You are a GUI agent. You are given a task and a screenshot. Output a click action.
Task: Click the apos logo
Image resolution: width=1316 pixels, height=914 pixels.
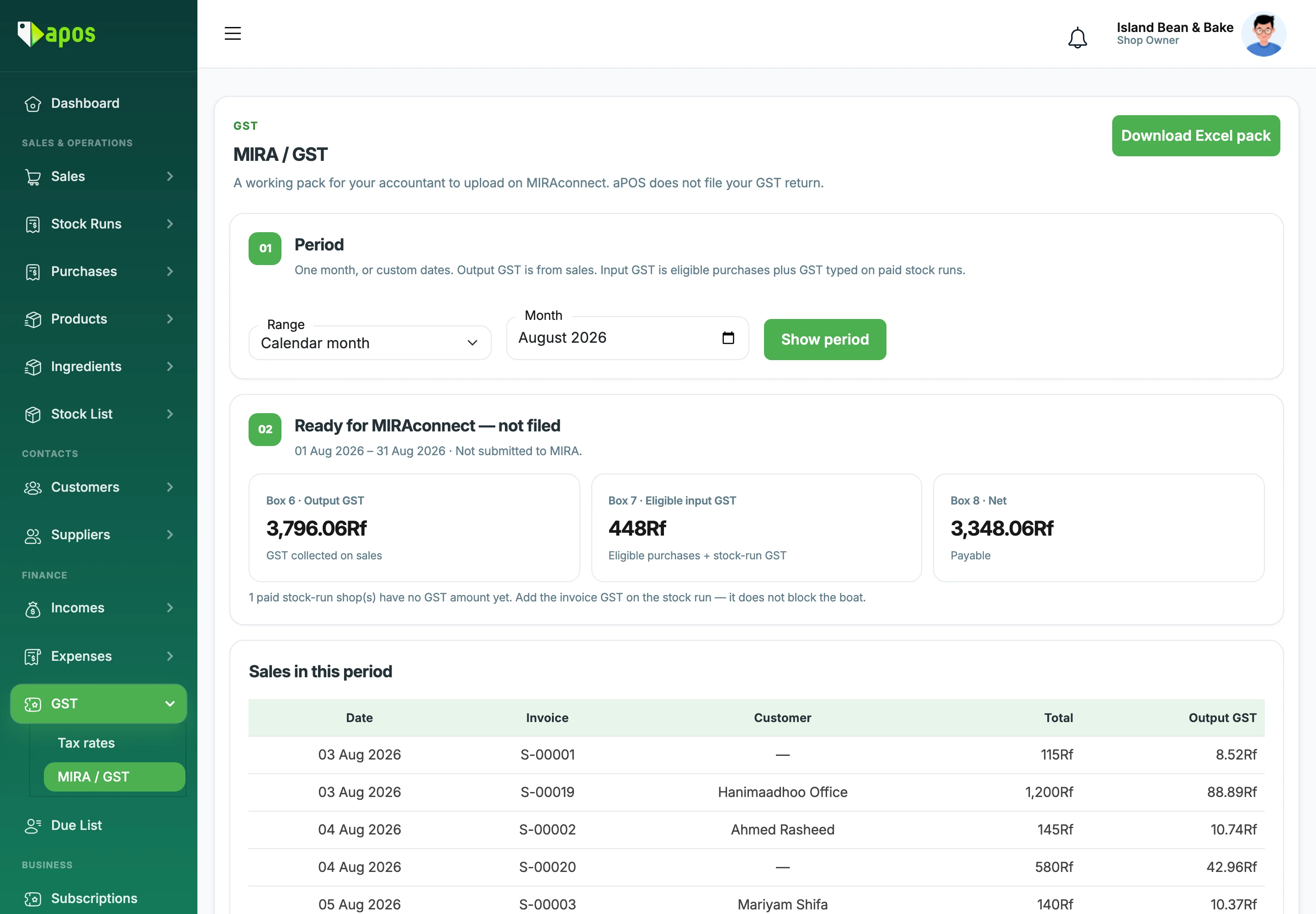(x=56, y=34)
